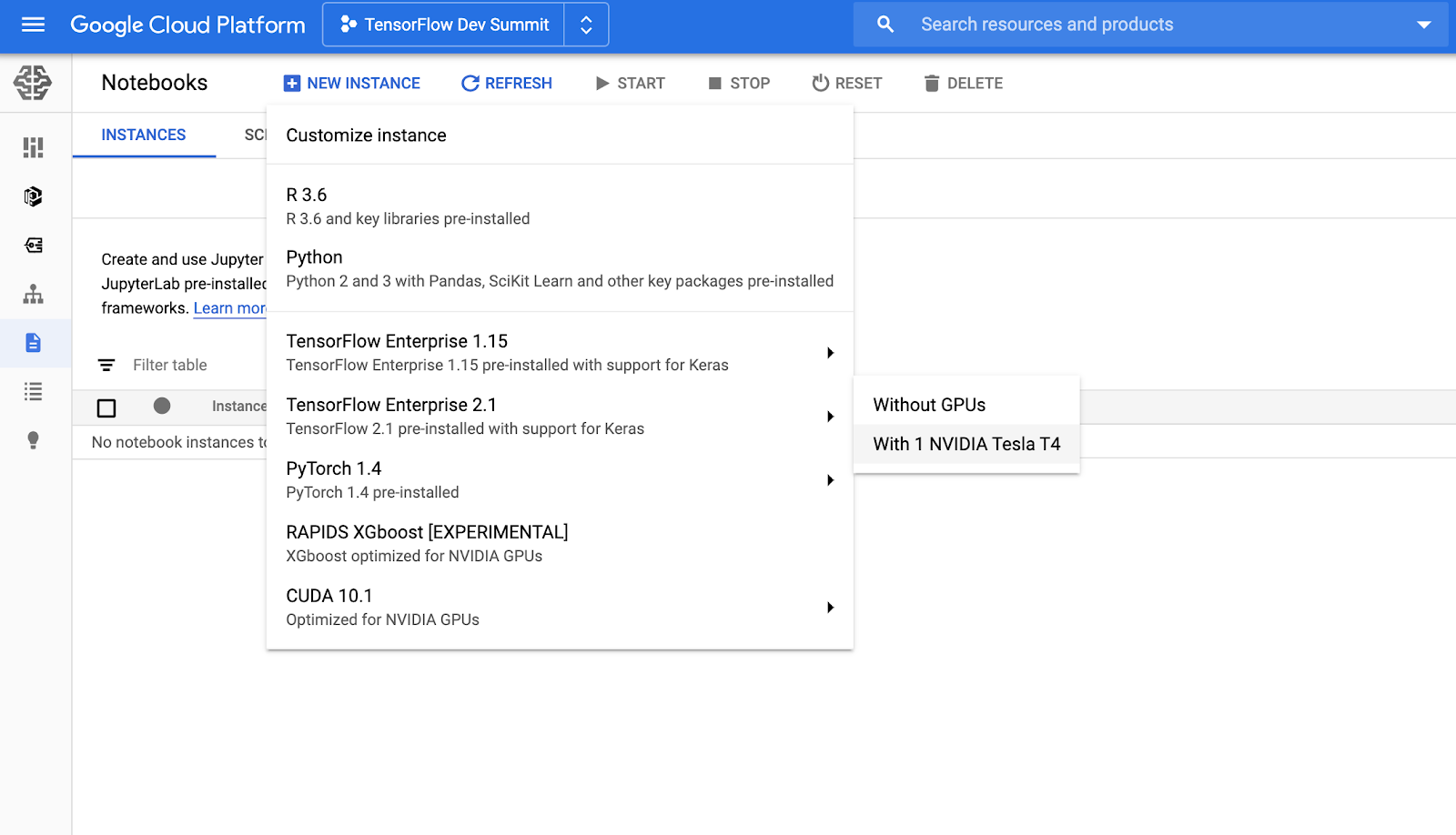Image resolution: width=1456 pixels, height=835 pixels.
Task: Click the filter table icon
Action: 106,365
